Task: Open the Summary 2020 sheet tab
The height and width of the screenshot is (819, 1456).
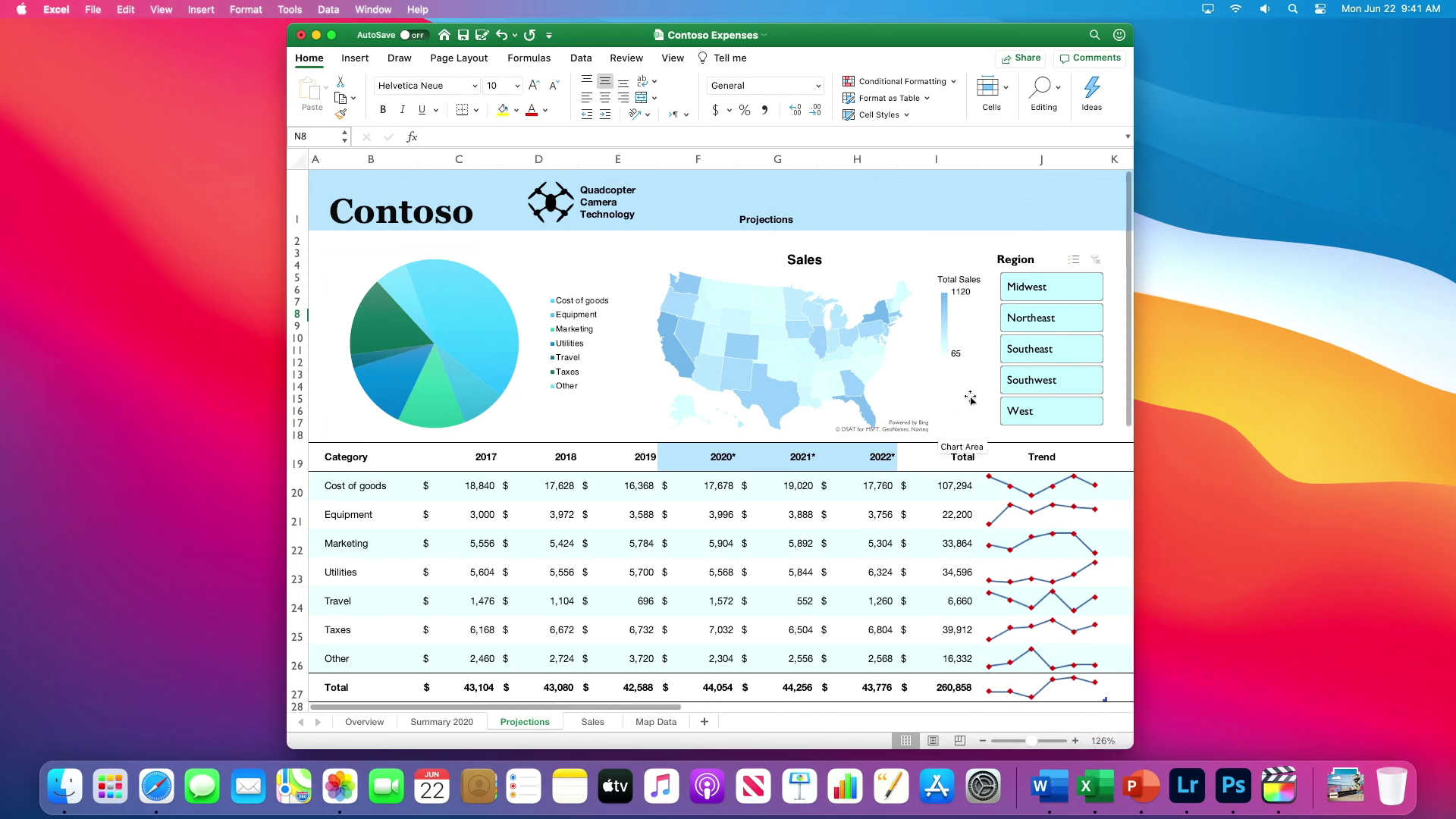Action: click(x=441, y=722)
